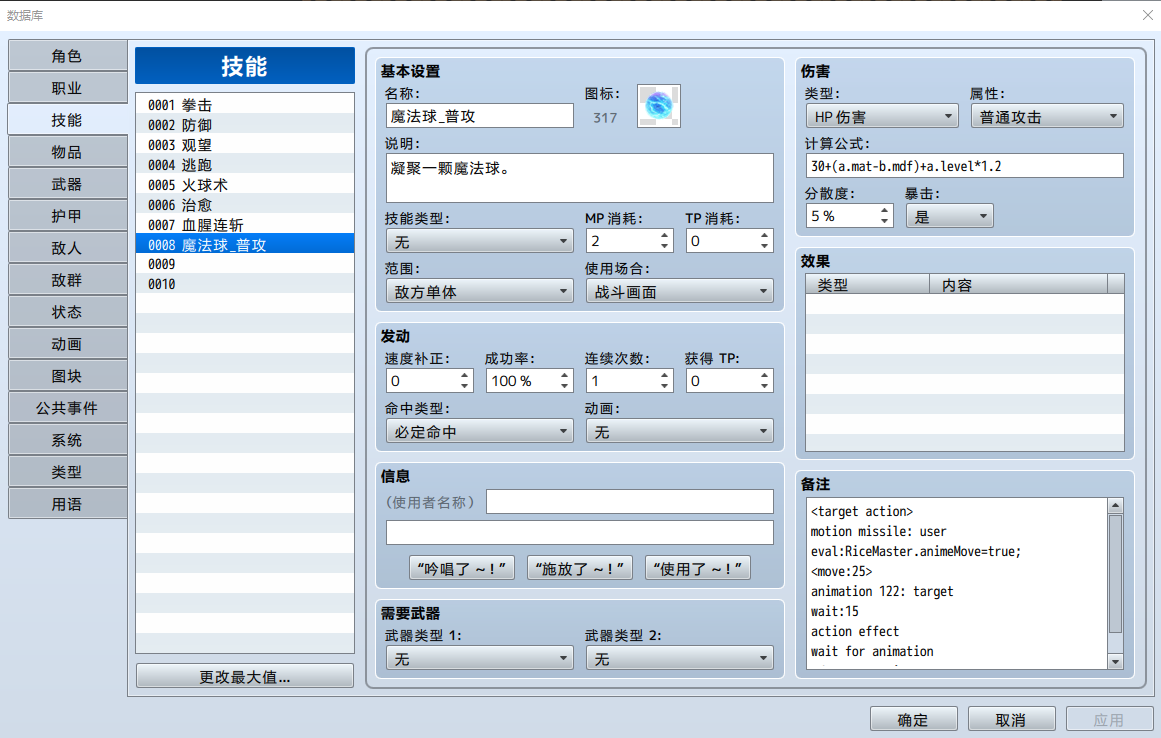Decrease the 分散度 value
Image resolution: width=1161 pixels, height=738 pixels.
tap(884, 221)
